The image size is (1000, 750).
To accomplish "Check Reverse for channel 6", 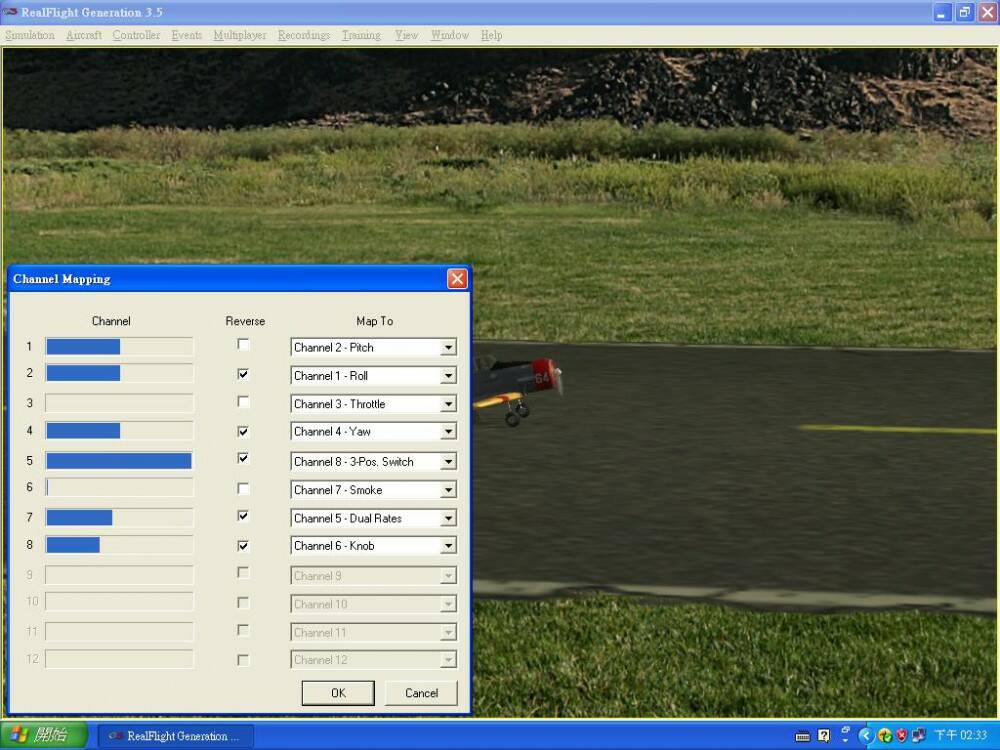I will click(243, 489).
